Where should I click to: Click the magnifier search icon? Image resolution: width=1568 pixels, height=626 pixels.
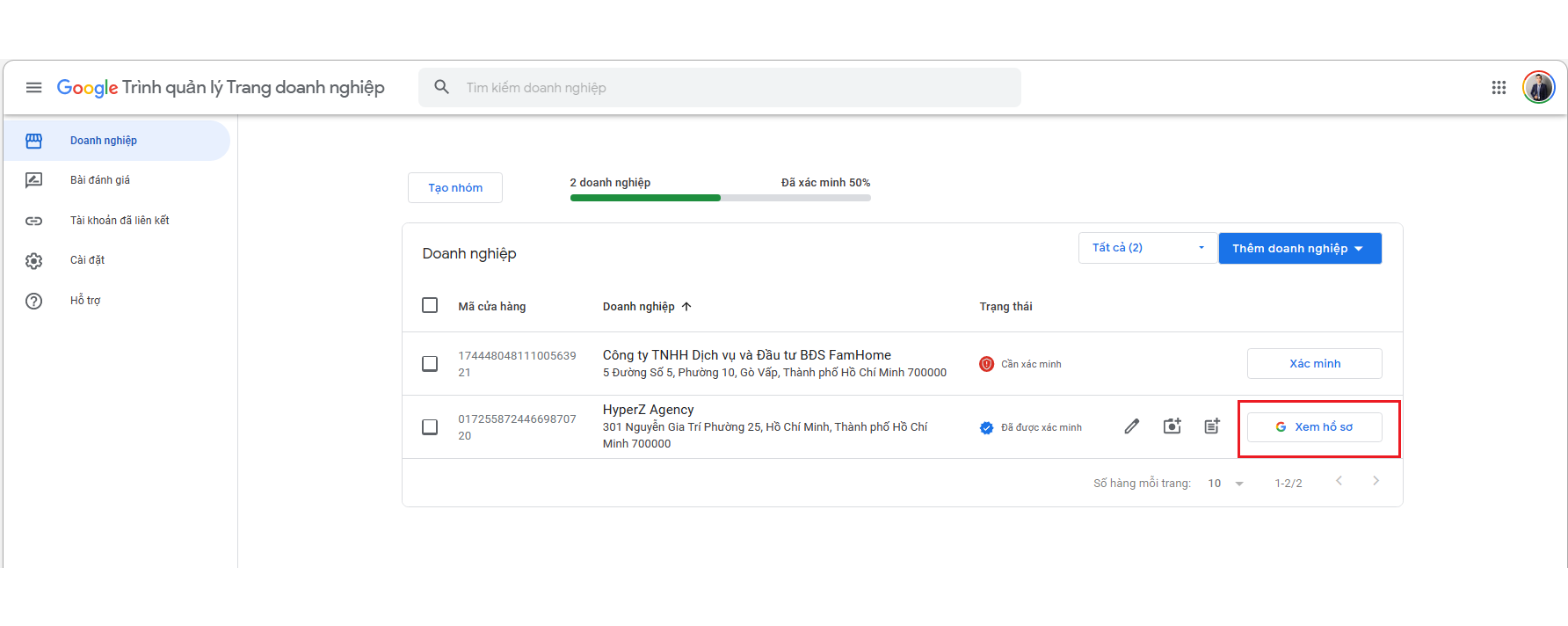coord(442,88)
